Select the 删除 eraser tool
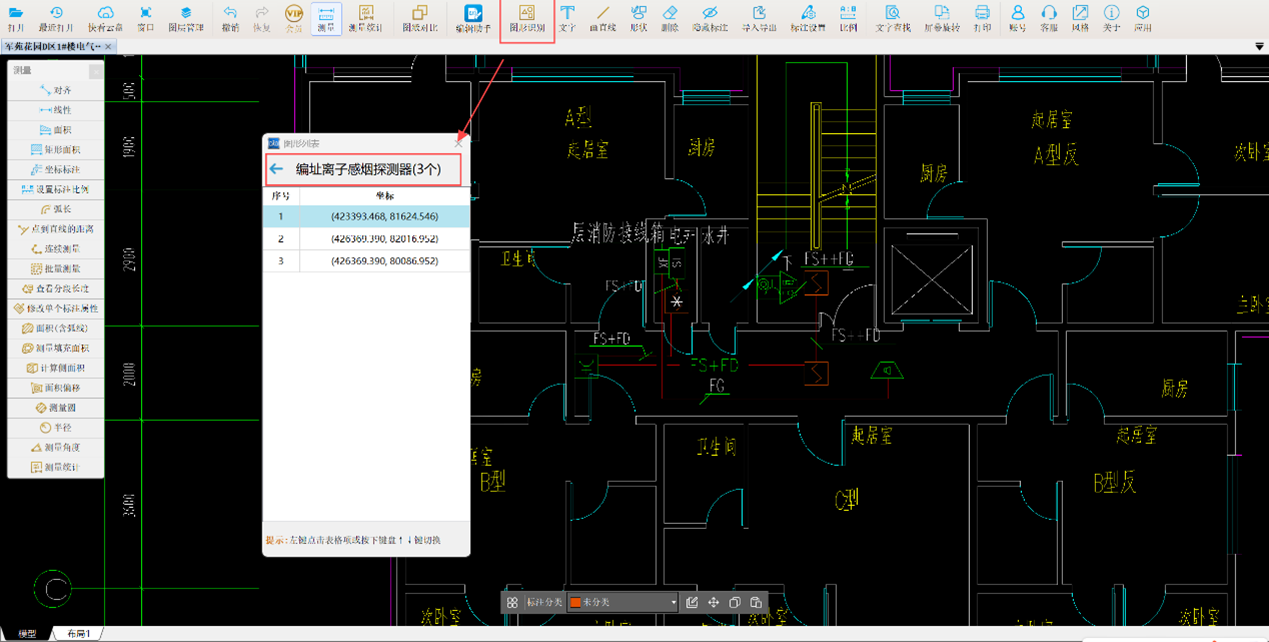This screenshot has width=1269, height=642. point(669,18)
